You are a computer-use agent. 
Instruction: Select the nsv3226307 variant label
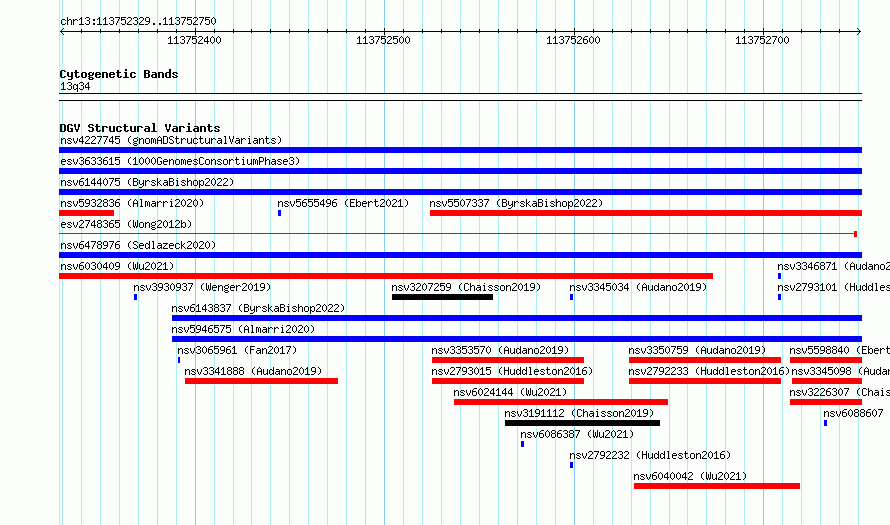[839, 392]
